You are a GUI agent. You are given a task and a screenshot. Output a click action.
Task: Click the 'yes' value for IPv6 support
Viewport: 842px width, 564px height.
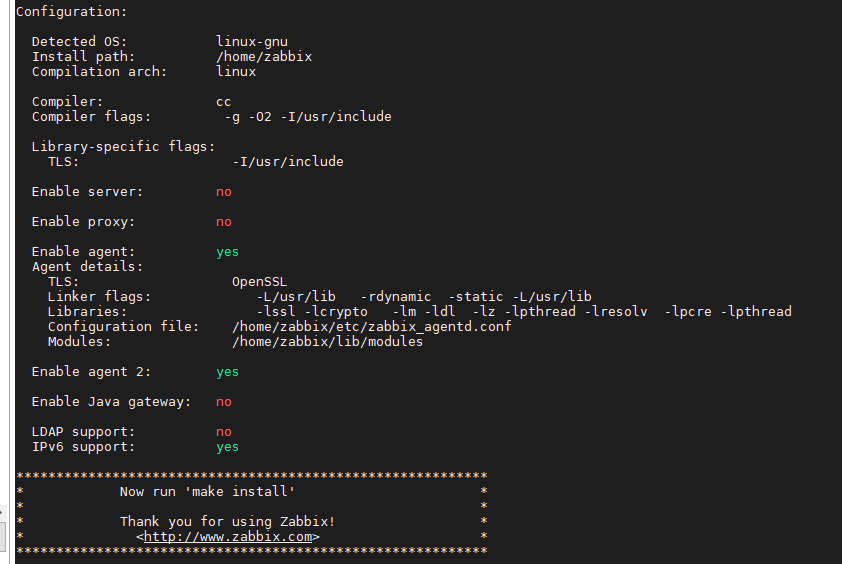point(228,447)
